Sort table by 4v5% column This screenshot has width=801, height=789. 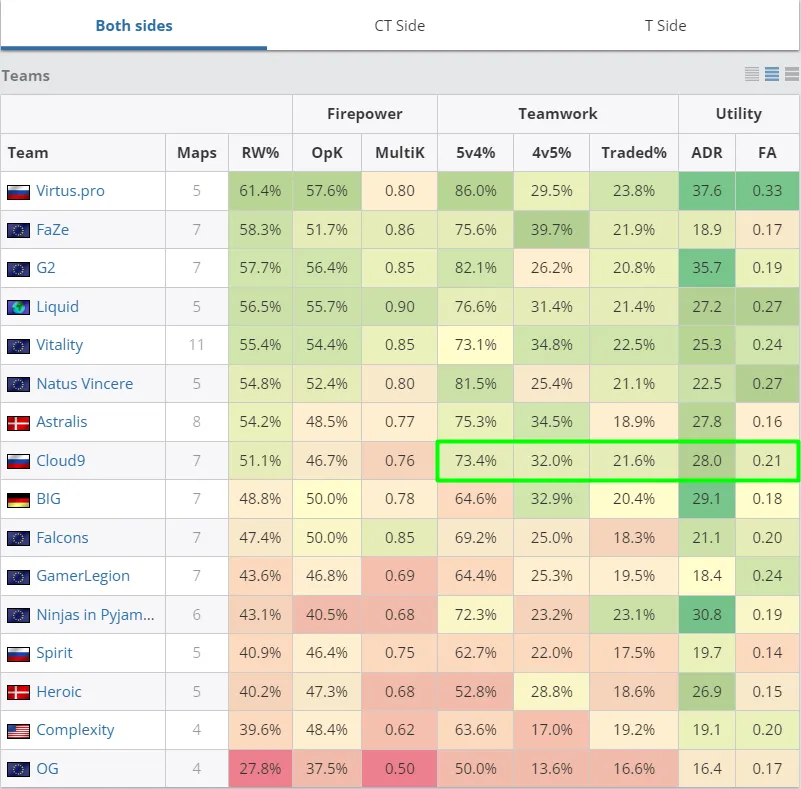click(552, 153)
